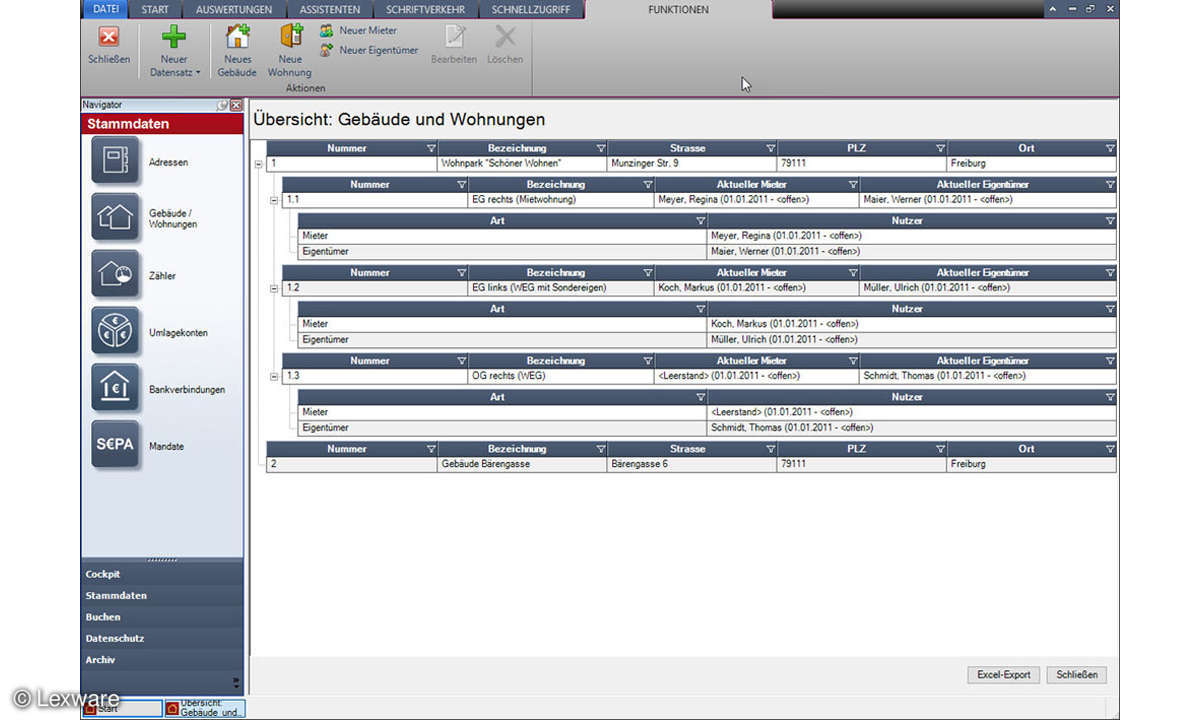Select OG rechts (WEG) cell
Viewport: 1200px width, 720px height.
click(561, 376)
